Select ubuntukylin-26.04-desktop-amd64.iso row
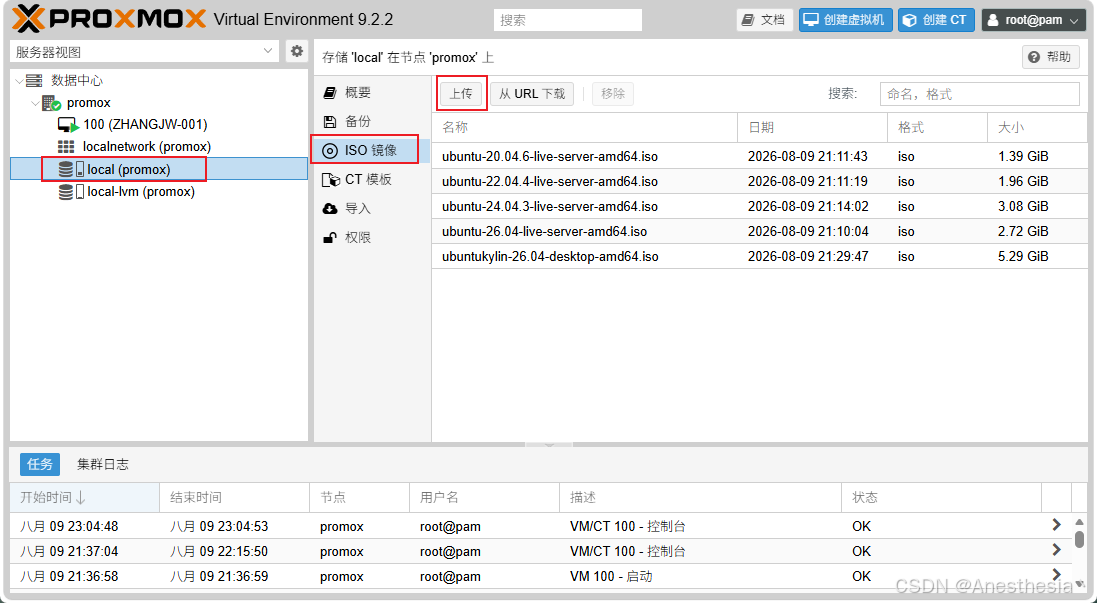1097x603 pixels. click(759, 257)
